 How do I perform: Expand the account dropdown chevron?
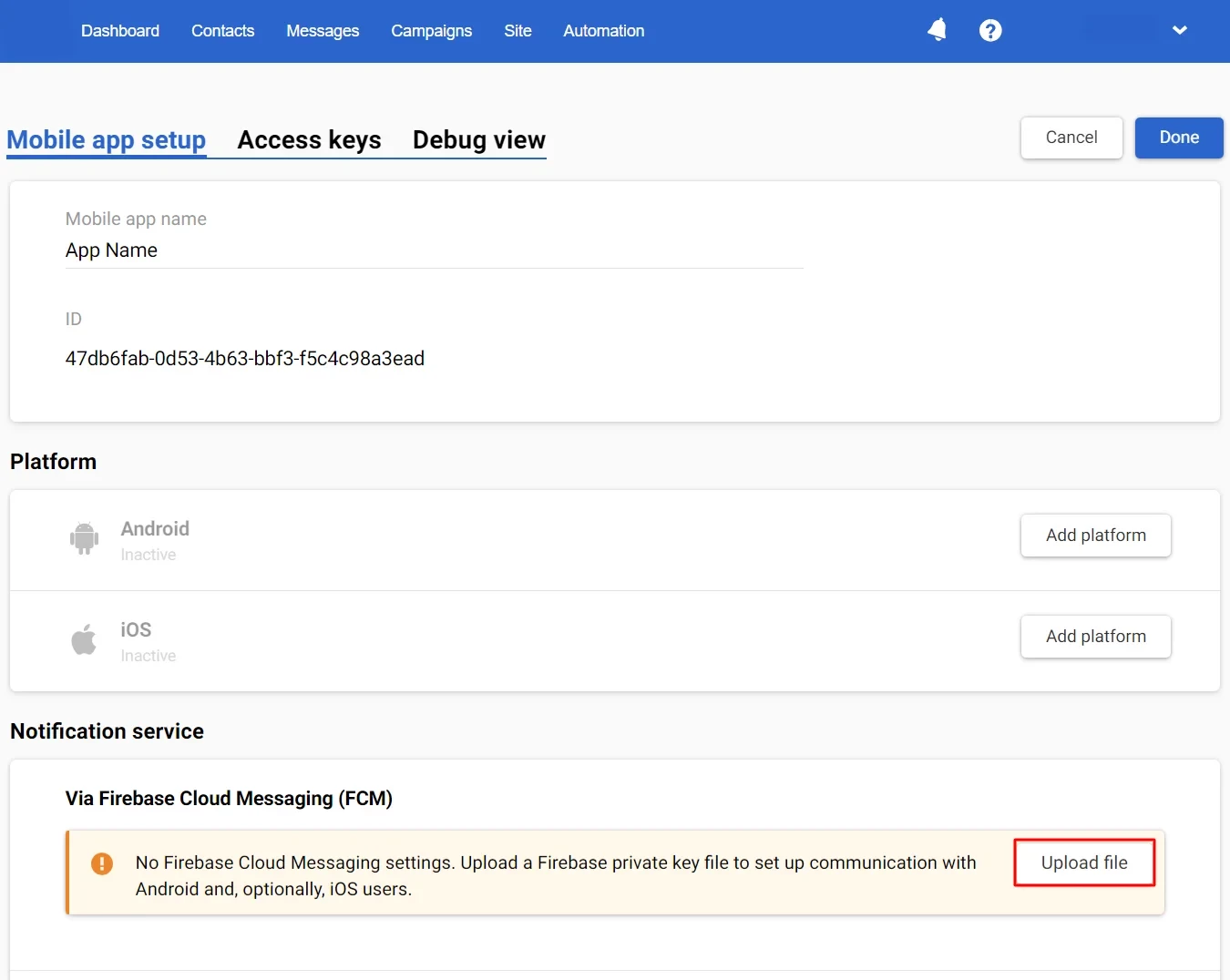(1180, 30)
